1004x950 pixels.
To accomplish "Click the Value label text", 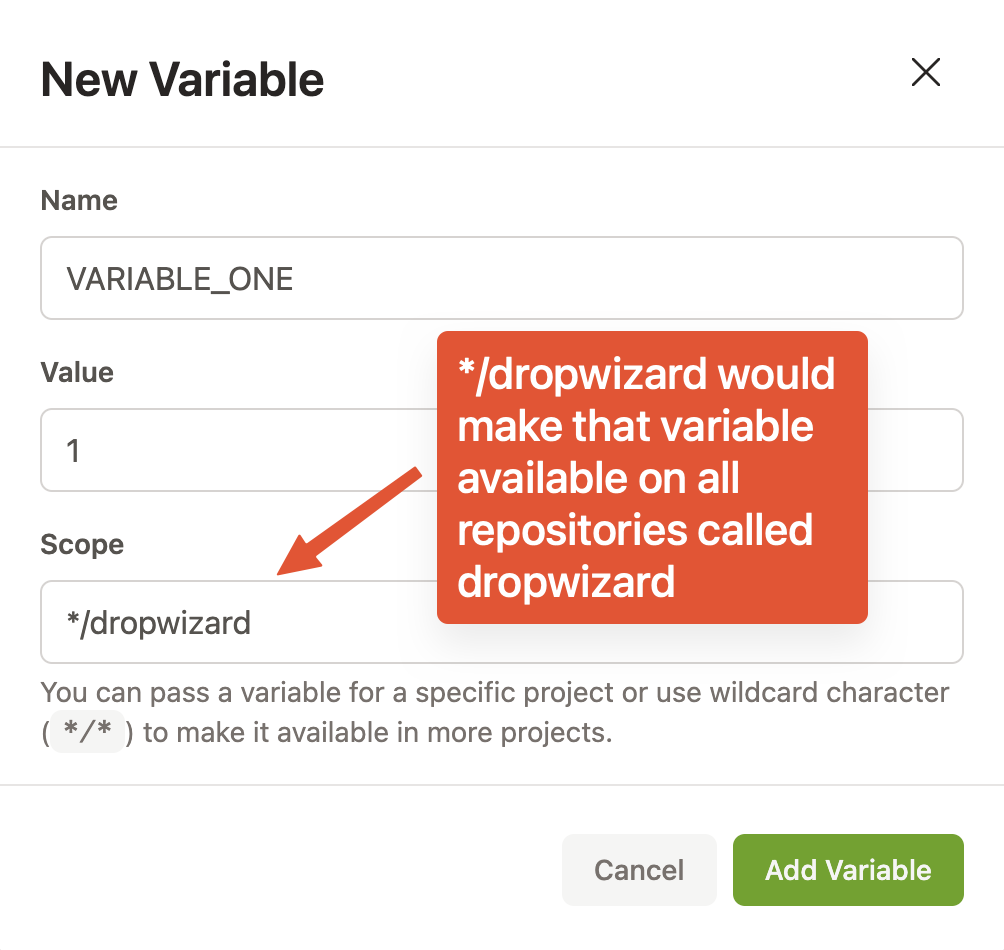I will click(75, 372).
